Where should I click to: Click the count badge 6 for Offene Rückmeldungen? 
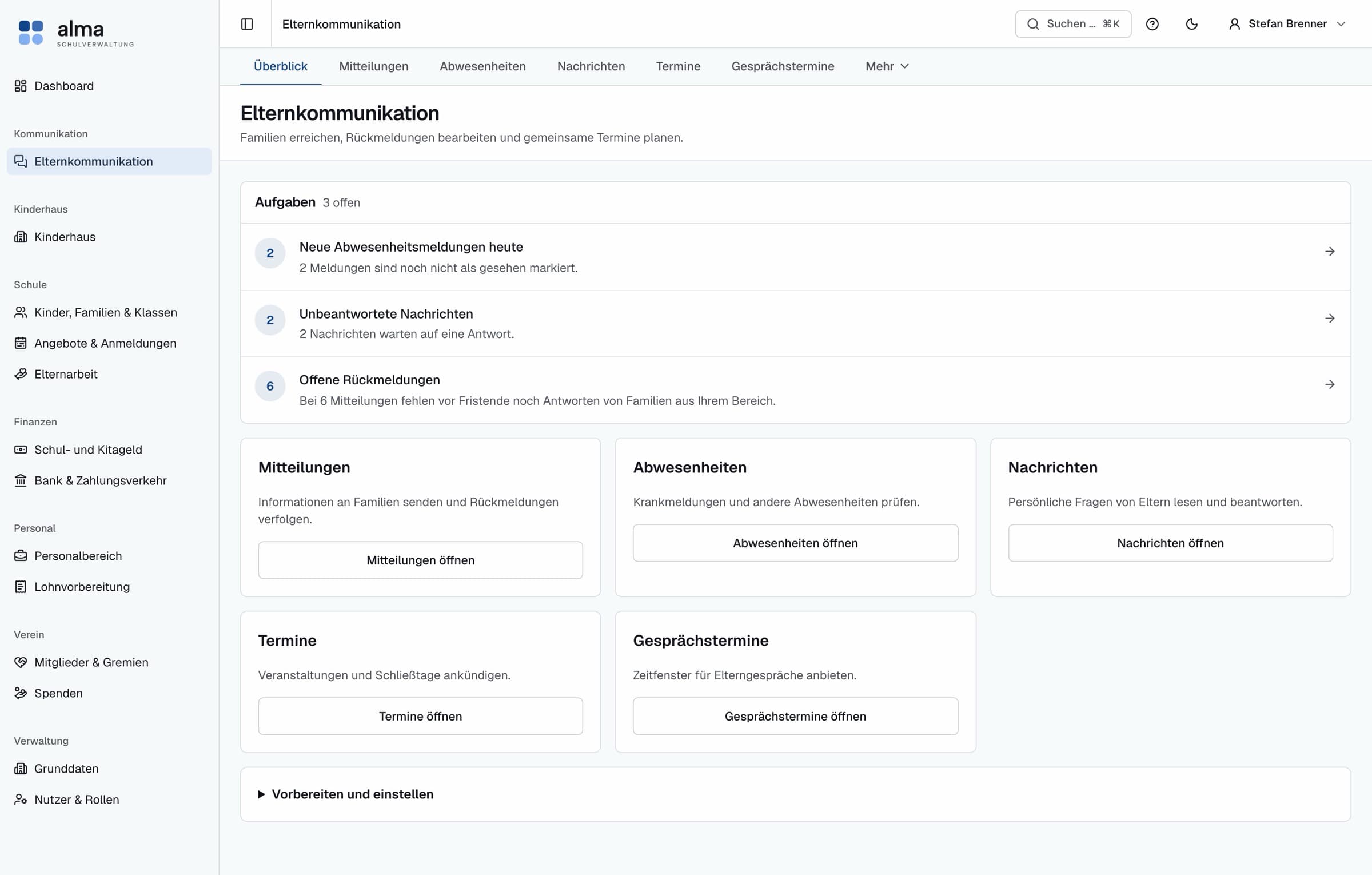tap(270, 386)
